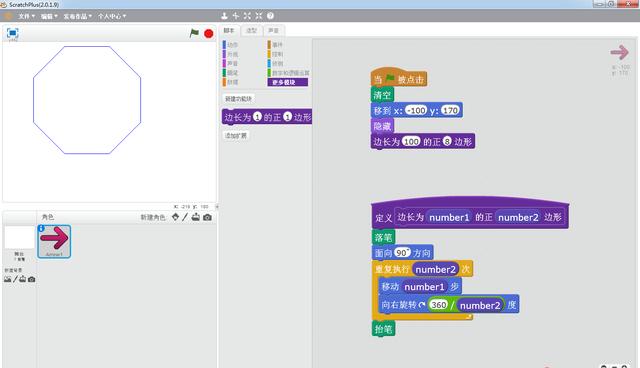Screen dimensions: 640x368
Task: Open the sprite info button on the arrow sprite
Action: [x=41, y=228]
